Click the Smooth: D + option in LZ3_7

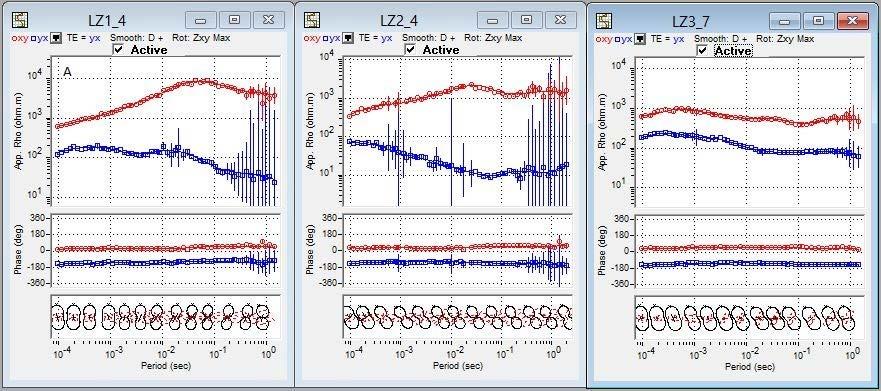[721, 39]
